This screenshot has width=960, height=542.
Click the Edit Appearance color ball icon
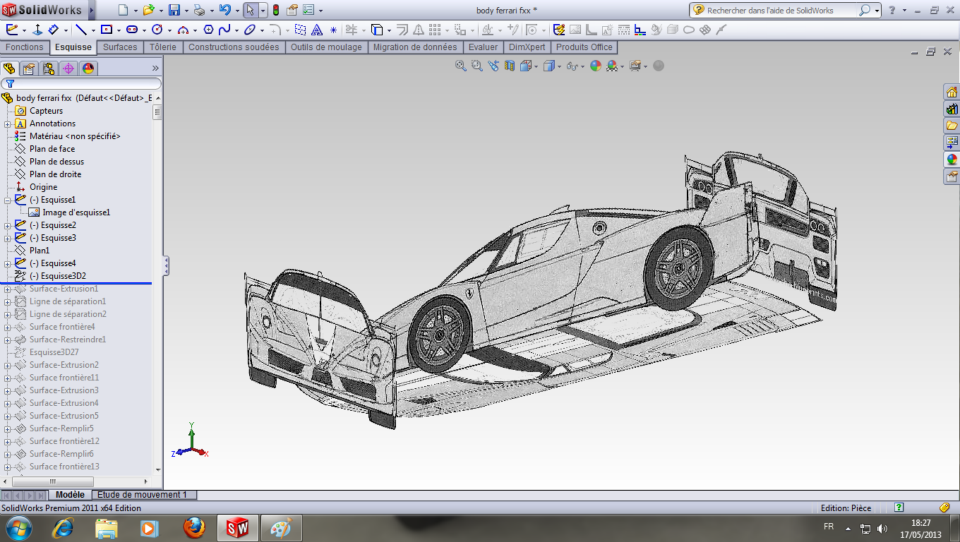pyautogui.click(x=596, y=66)
